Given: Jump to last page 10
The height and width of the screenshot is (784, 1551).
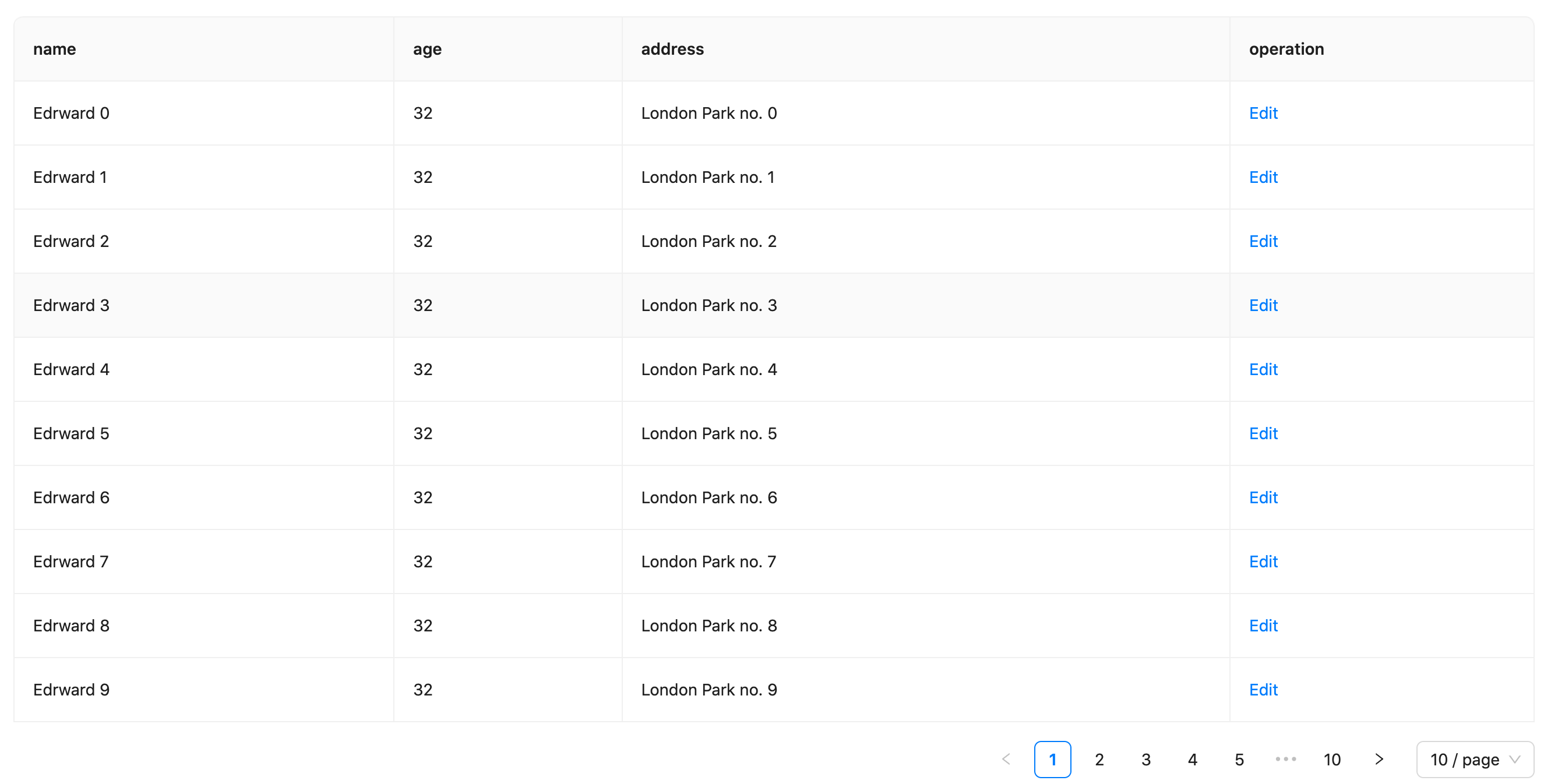Looking at the screenshot, I should (1332, 759).
